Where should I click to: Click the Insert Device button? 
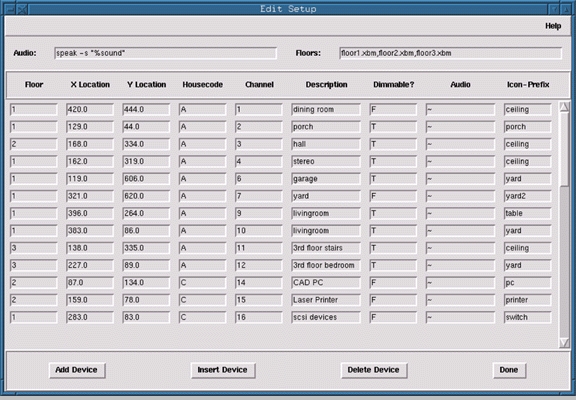pos(223,370)
